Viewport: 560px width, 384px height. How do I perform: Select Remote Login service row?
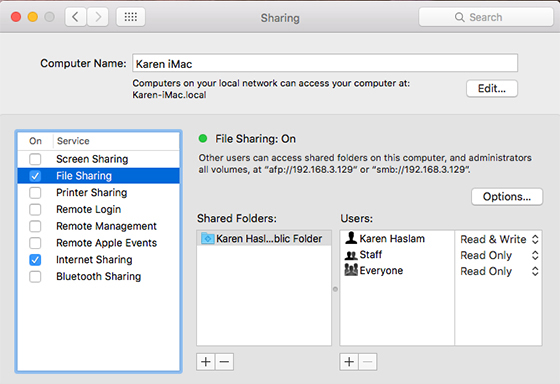[x=99, y=209]
